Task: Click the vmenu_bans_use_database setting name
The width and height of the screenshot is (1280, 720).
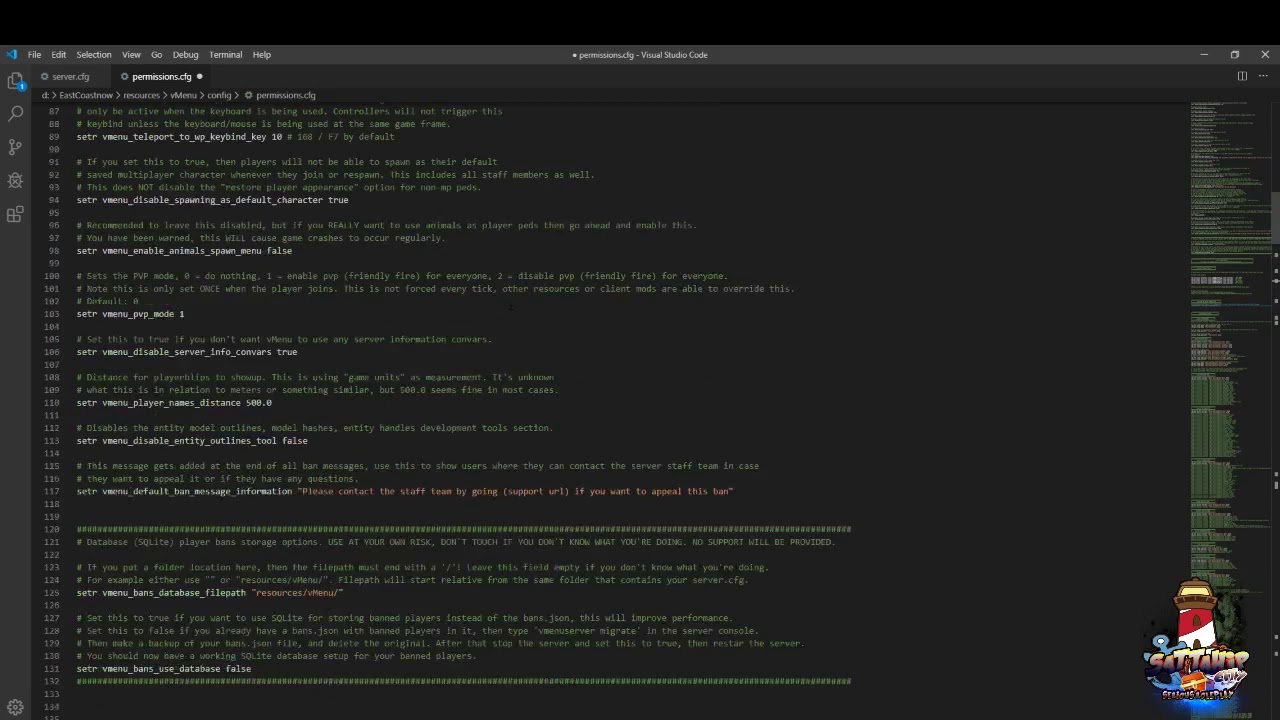Action: tap(161, 669)
